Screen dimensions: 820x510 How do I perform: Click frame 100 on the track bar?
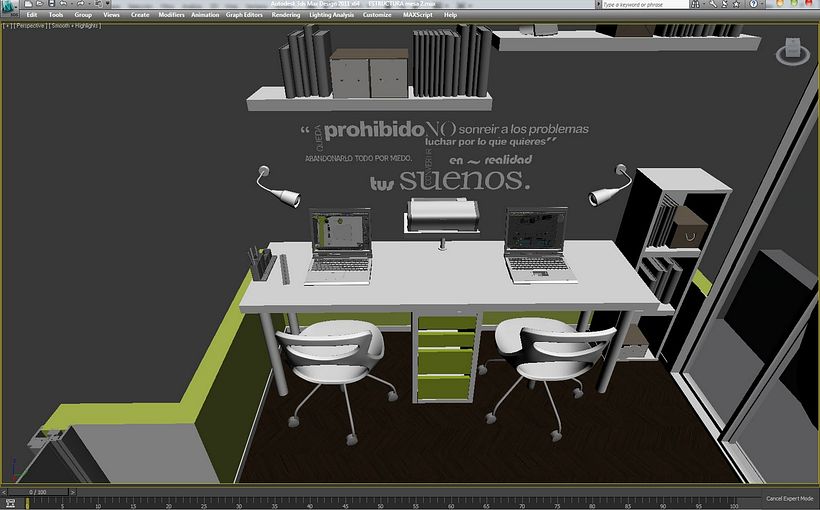734,504
